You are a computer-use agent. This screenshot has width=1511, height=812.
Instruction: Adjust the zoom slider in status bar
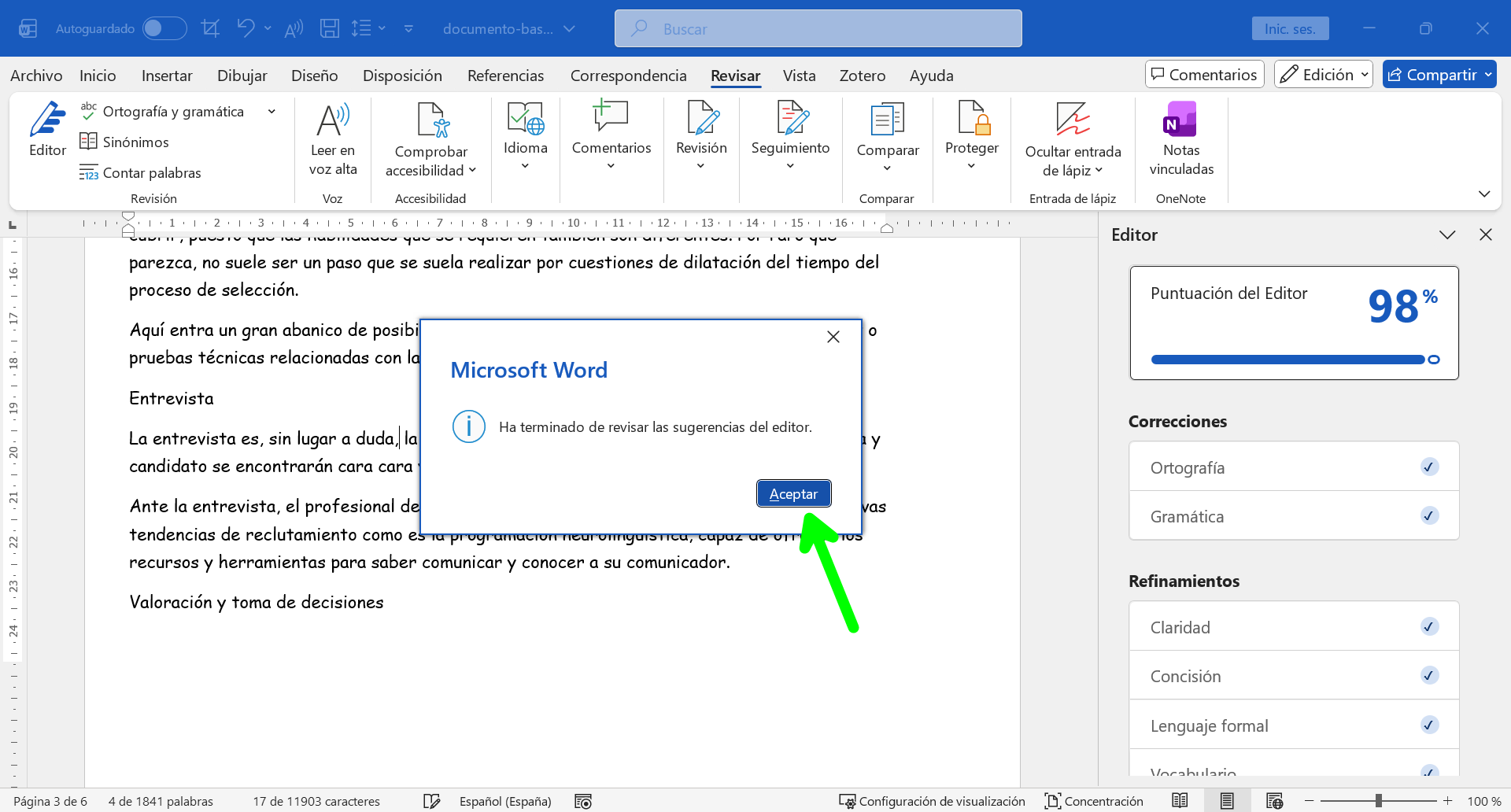(x=1378, y=801)
